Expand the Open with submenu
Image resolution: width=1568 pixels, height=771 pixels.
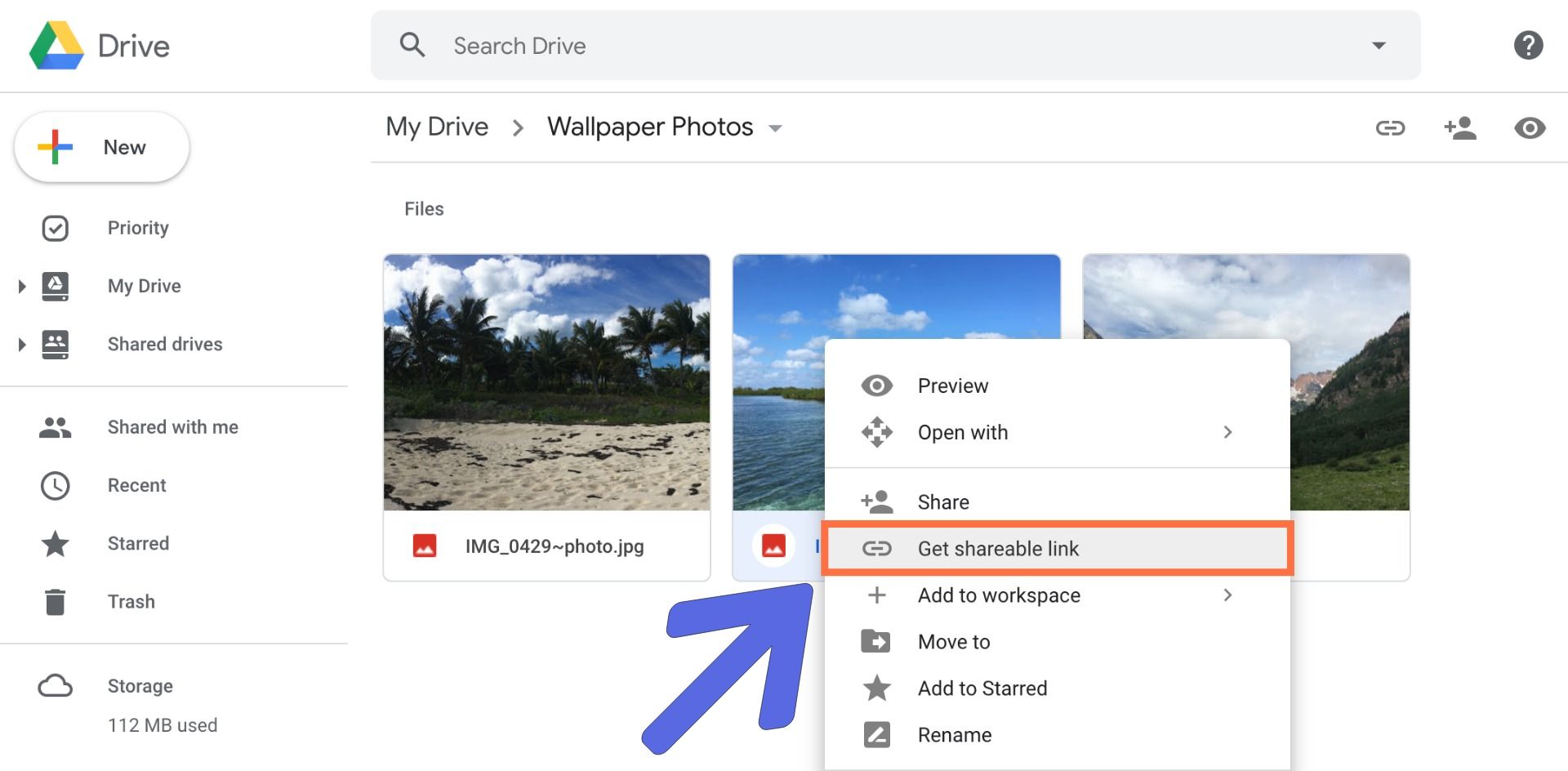[x=1227, y=432]
